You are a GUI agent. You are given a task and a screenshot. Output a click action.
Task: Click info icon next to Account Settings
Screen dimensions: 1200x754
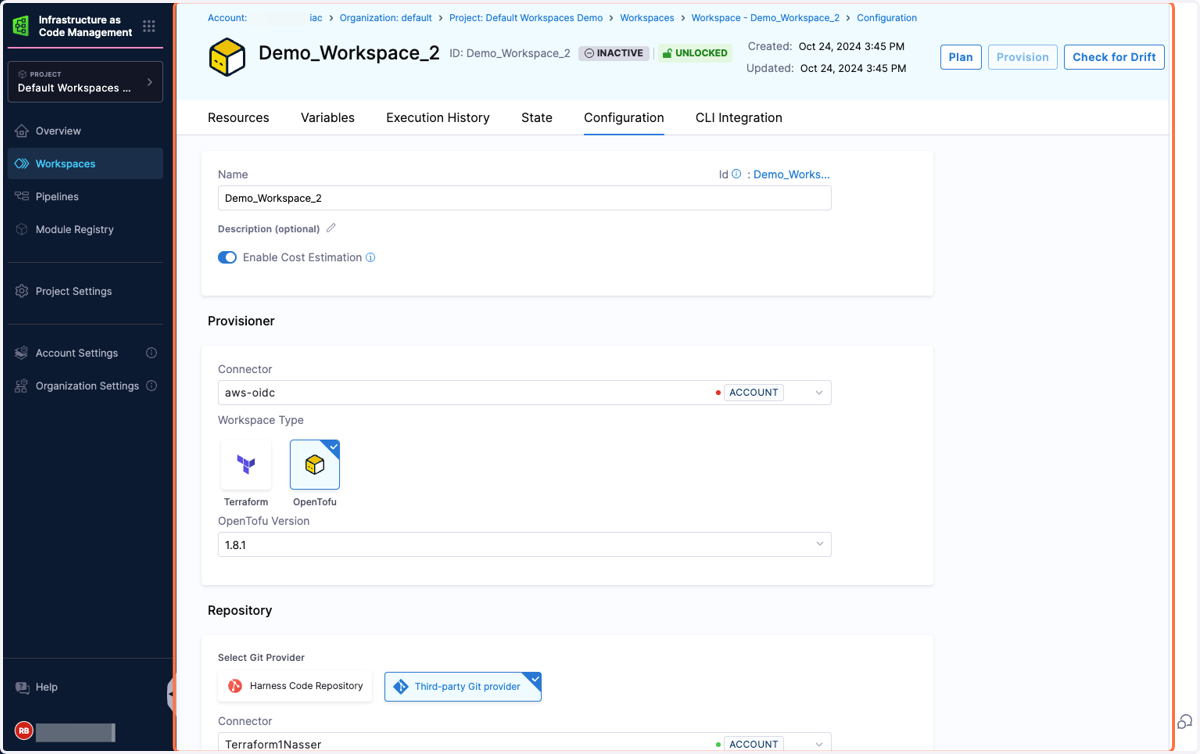pos(152,353)
